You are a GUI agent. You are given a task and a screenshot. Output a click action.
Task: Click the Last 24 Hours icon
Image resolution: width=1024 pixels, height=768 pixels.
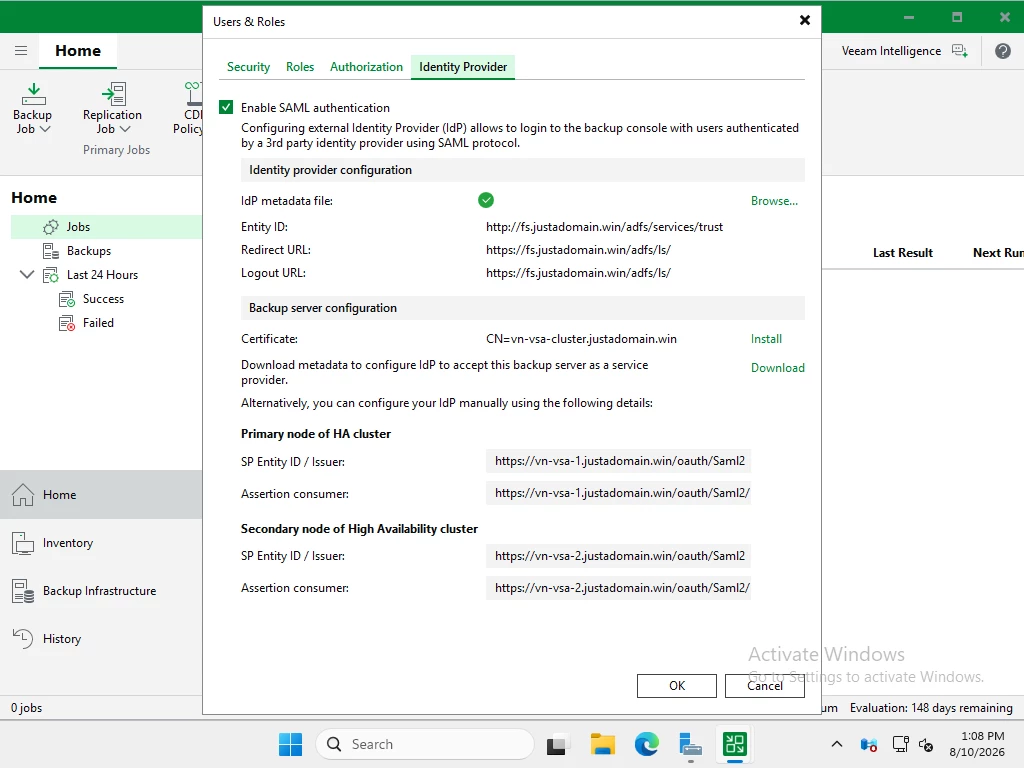pos(51,275)
